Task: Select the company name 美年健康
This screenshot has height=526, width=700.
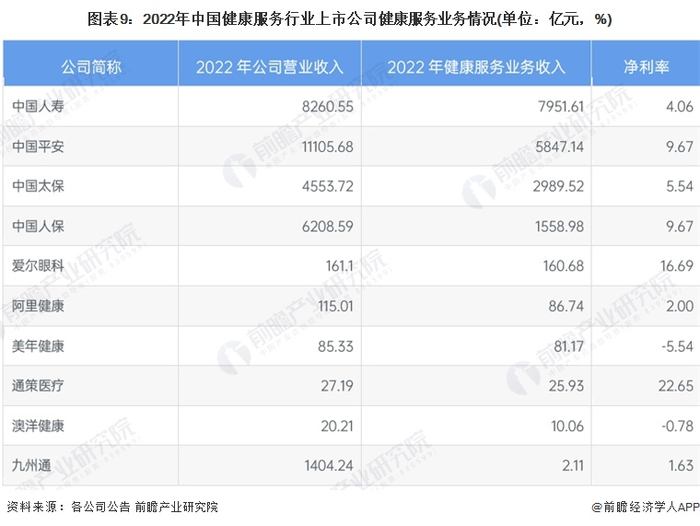Action: pyautogui.click(x=38, y=346)
